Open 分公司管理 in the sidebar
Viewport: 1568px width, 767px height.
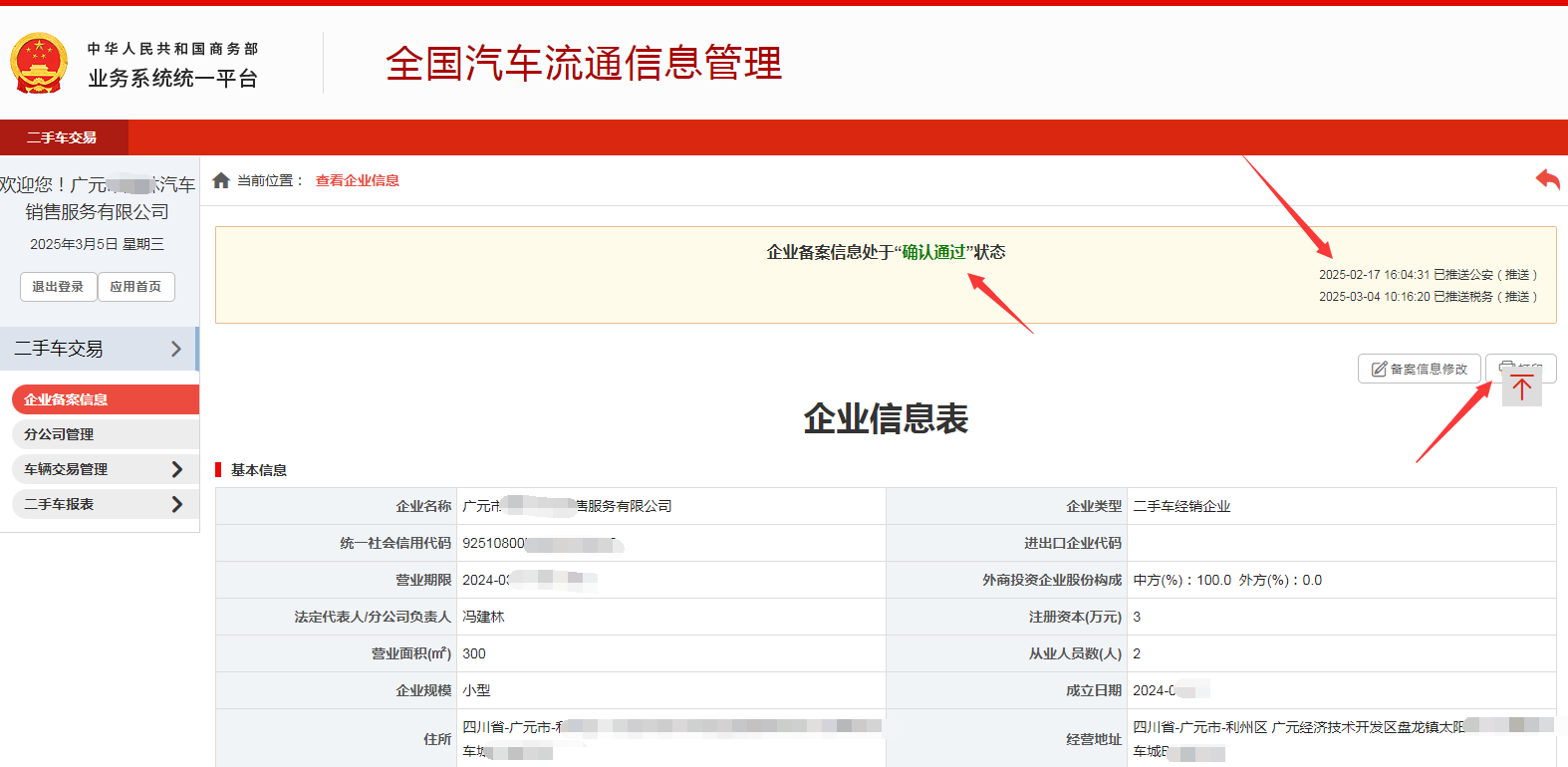tap(59, 434)
